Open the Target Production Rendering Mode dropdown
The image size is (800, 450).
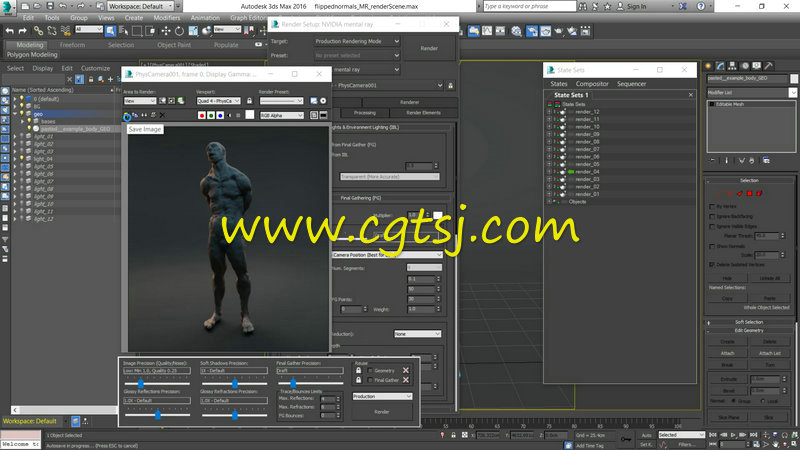[x=357, y=41]
